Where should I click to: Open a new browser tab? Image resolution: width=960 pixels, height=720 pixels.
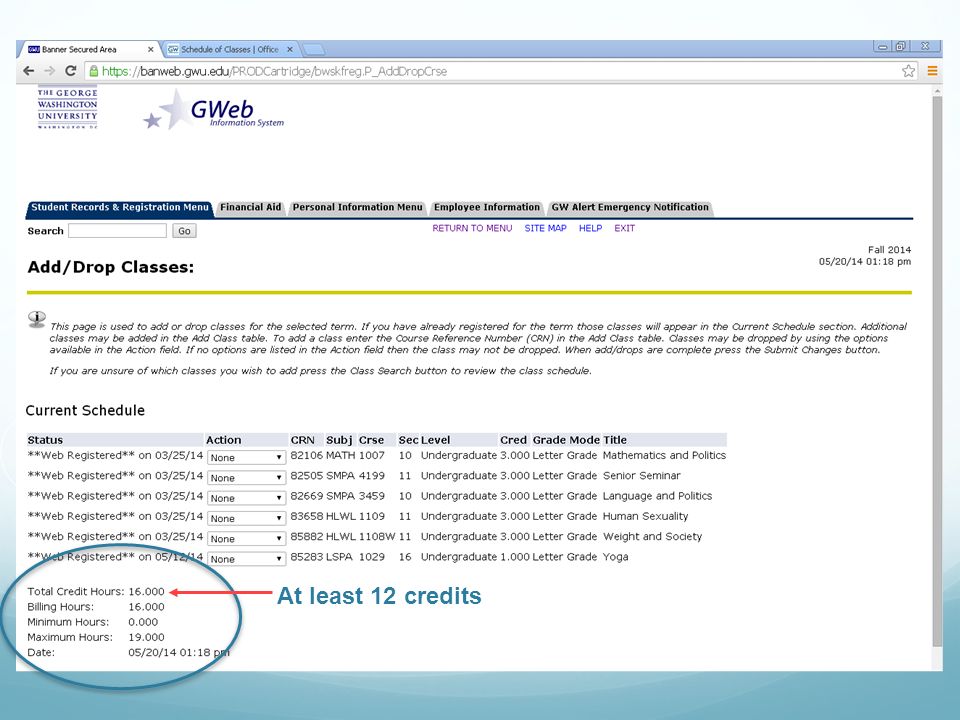pos(312,50)
